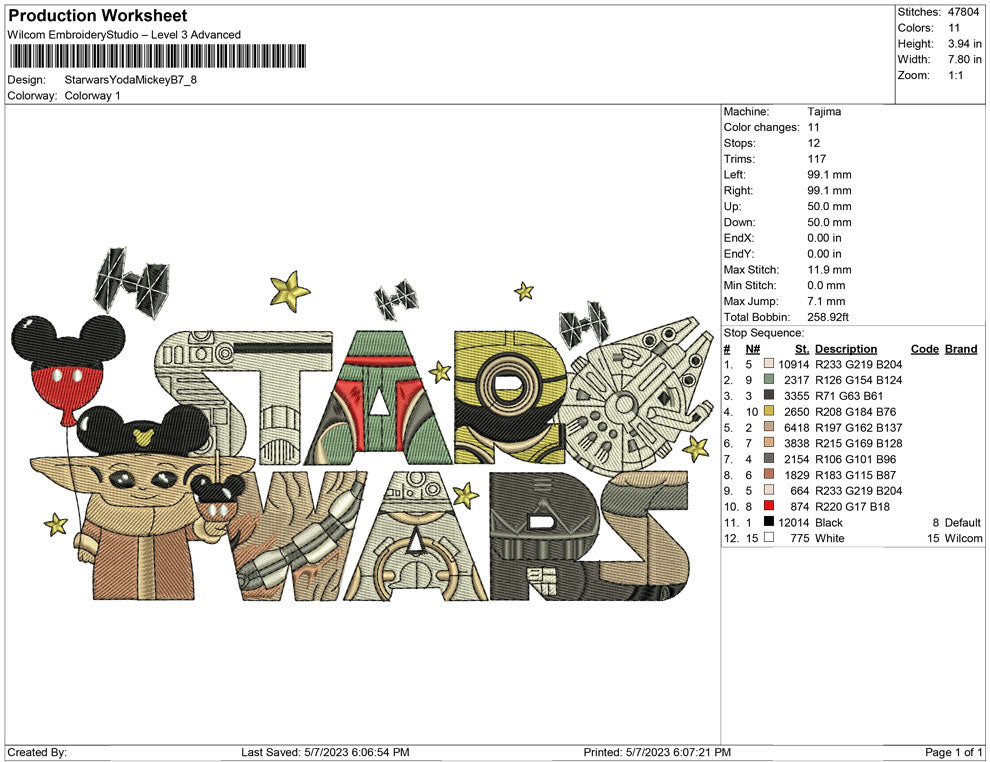The width and height of the screenshot is (990, 762).
Task: Click description 'R197 G162 B137'
Action: click(859, 427)
